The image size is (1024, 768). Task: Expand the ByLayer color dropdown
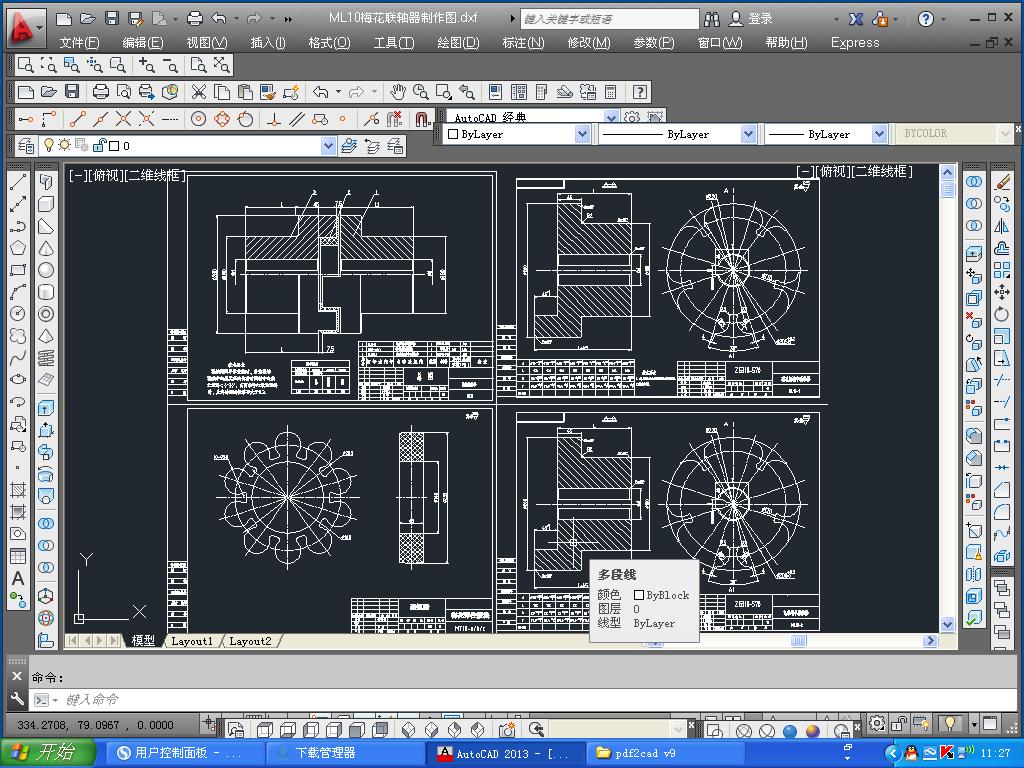tap(582, 134)
